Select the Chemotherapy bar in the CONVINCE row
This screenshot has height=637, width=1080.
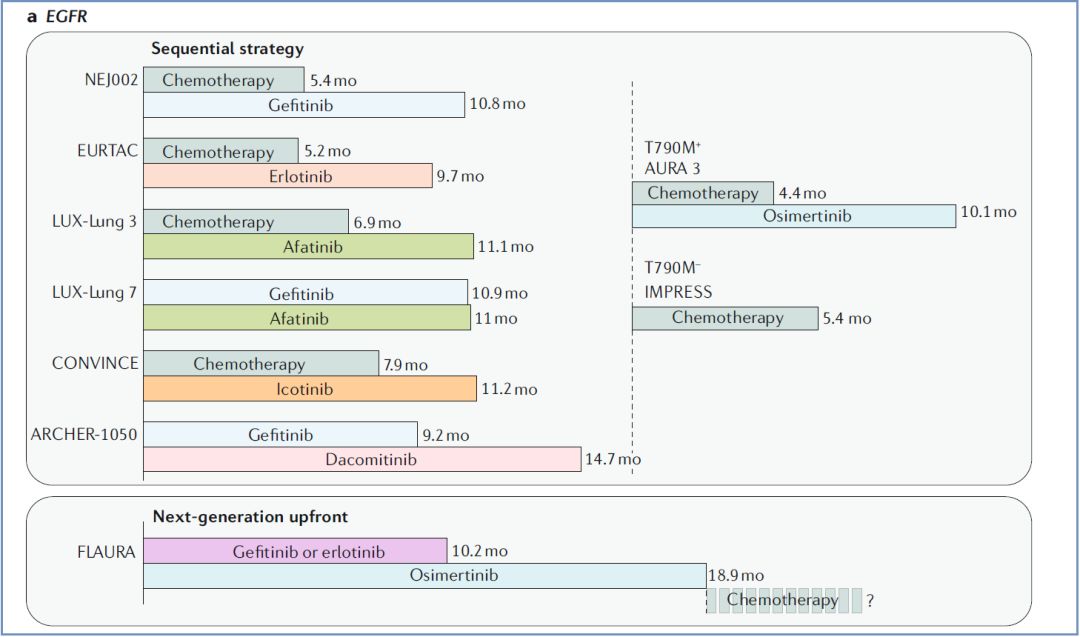[x=261, y=364]
